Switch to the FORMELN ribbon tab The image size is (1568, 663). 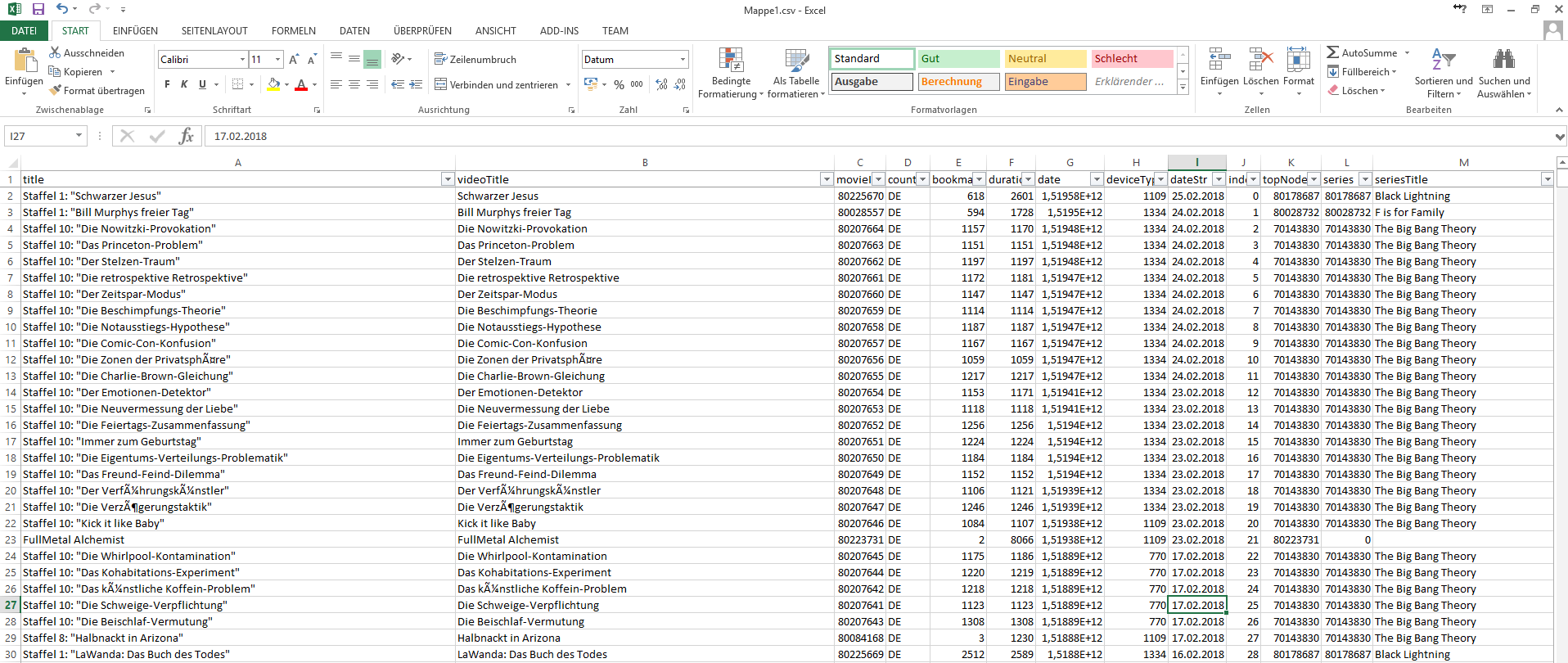293,31
